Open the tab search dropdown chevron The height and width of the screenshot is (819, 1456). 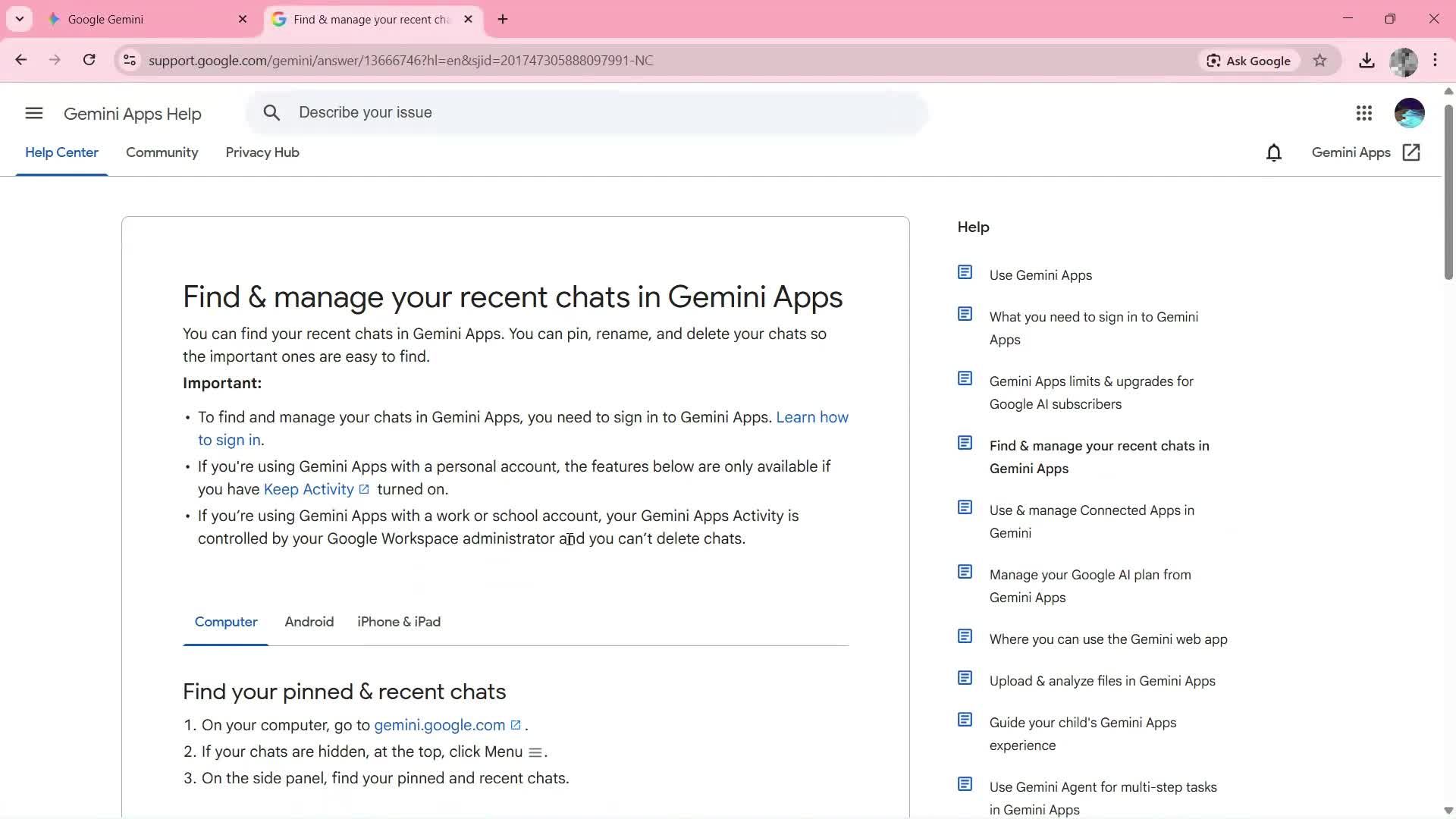pos(19,19)
